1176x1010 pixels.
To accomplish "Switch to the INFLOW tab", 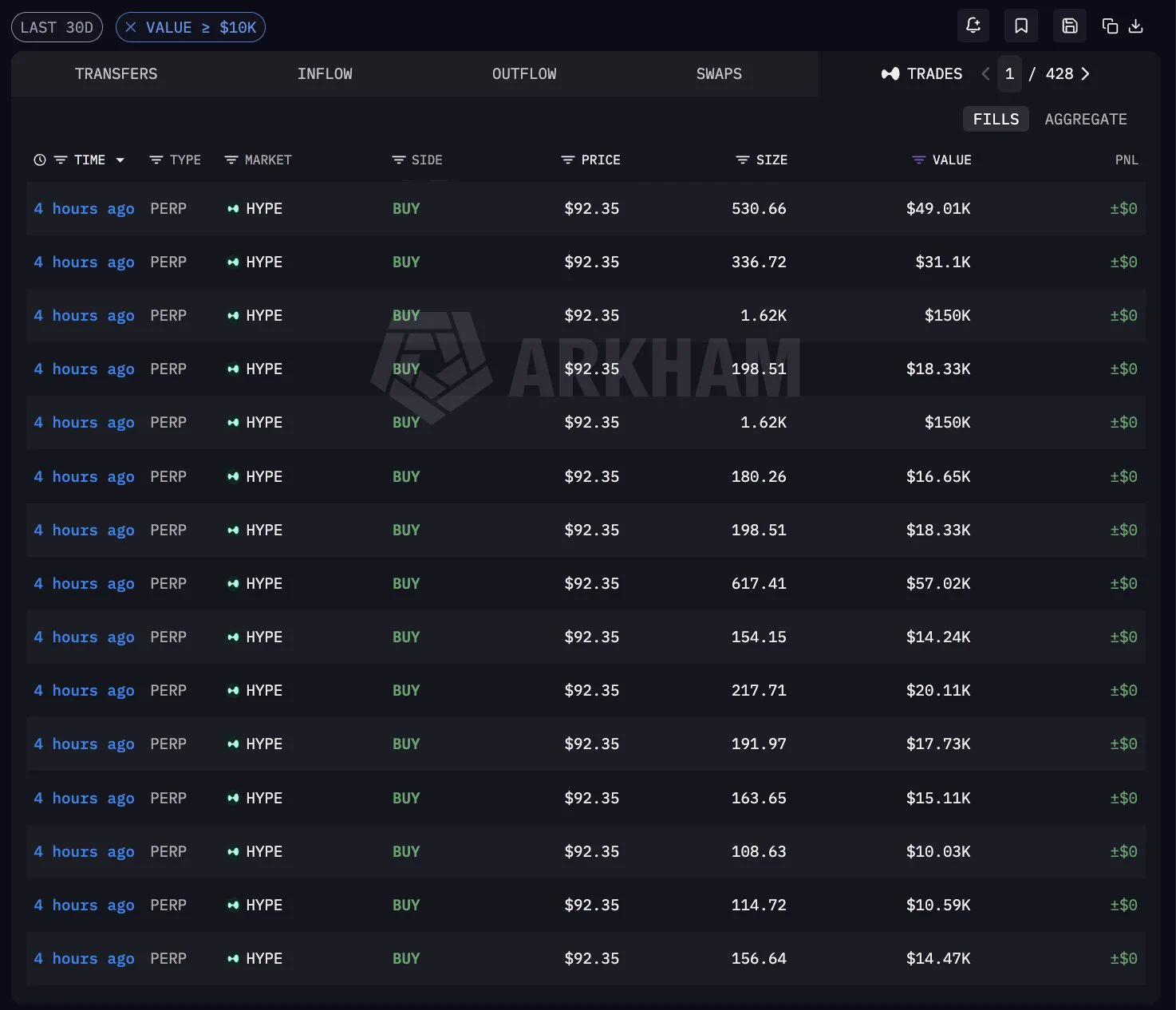I will click(325, 73).
